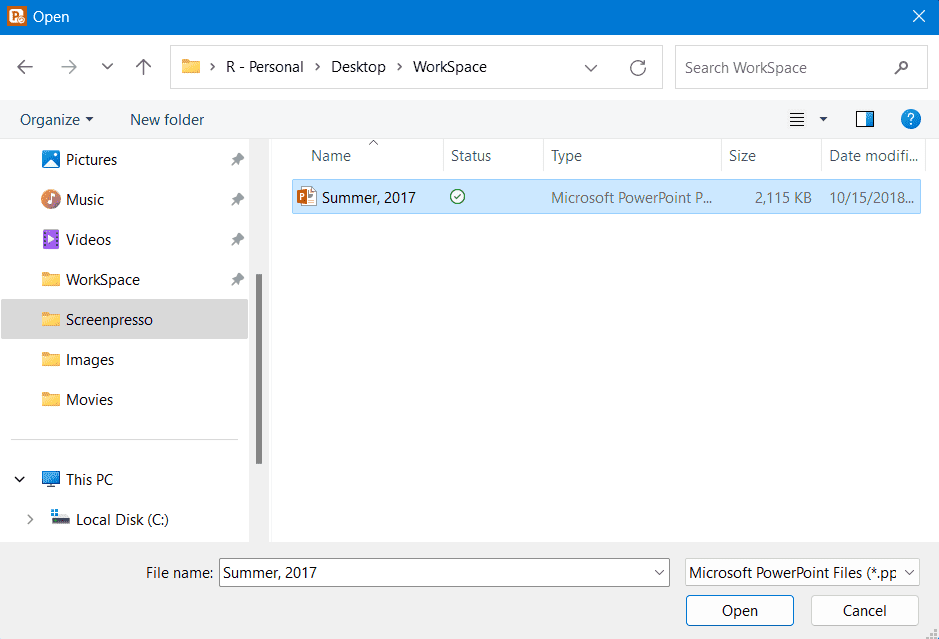Navigate to Desktop breadcrumb
The height and width of the screenshot is (639, 939).
pyautogui.click(x=358, y=67)
